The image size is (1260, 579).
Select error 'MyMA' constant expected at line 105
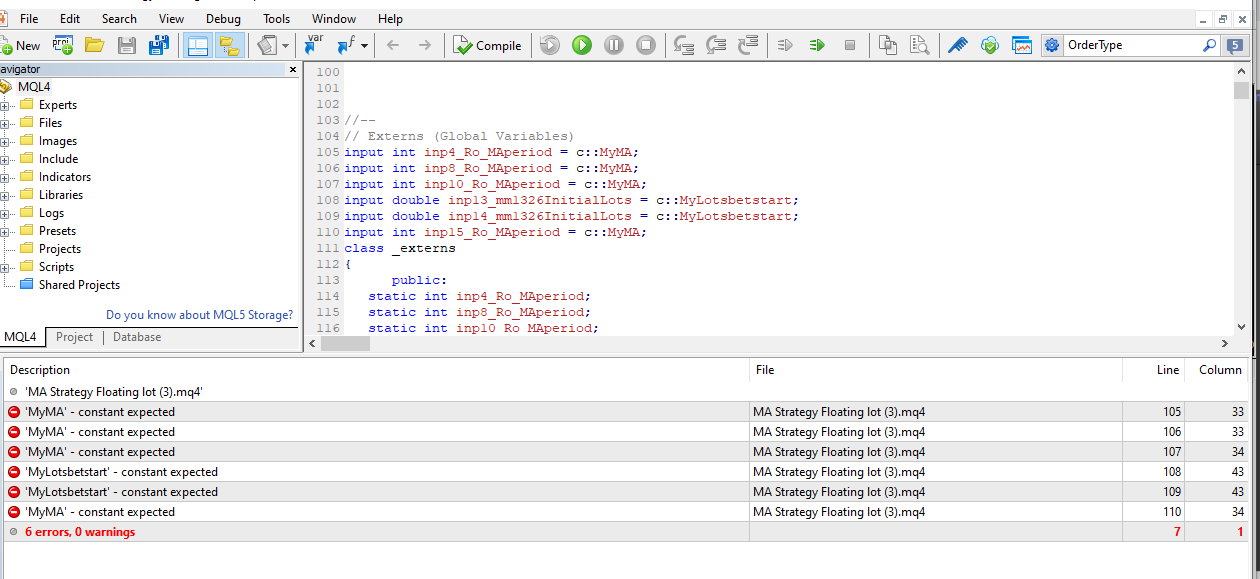point(625,412)
